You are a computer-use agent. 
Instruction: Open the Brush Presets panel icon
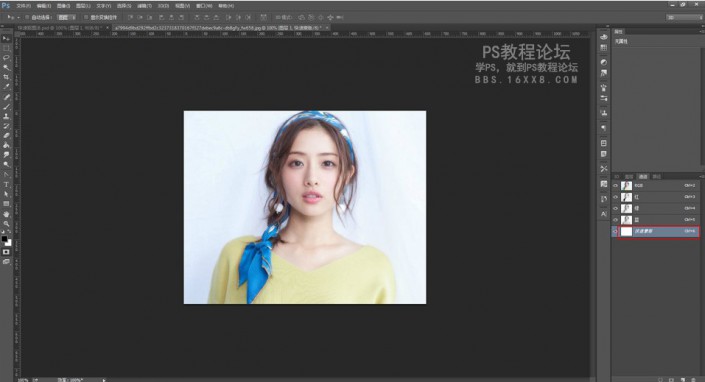(604, 98)
